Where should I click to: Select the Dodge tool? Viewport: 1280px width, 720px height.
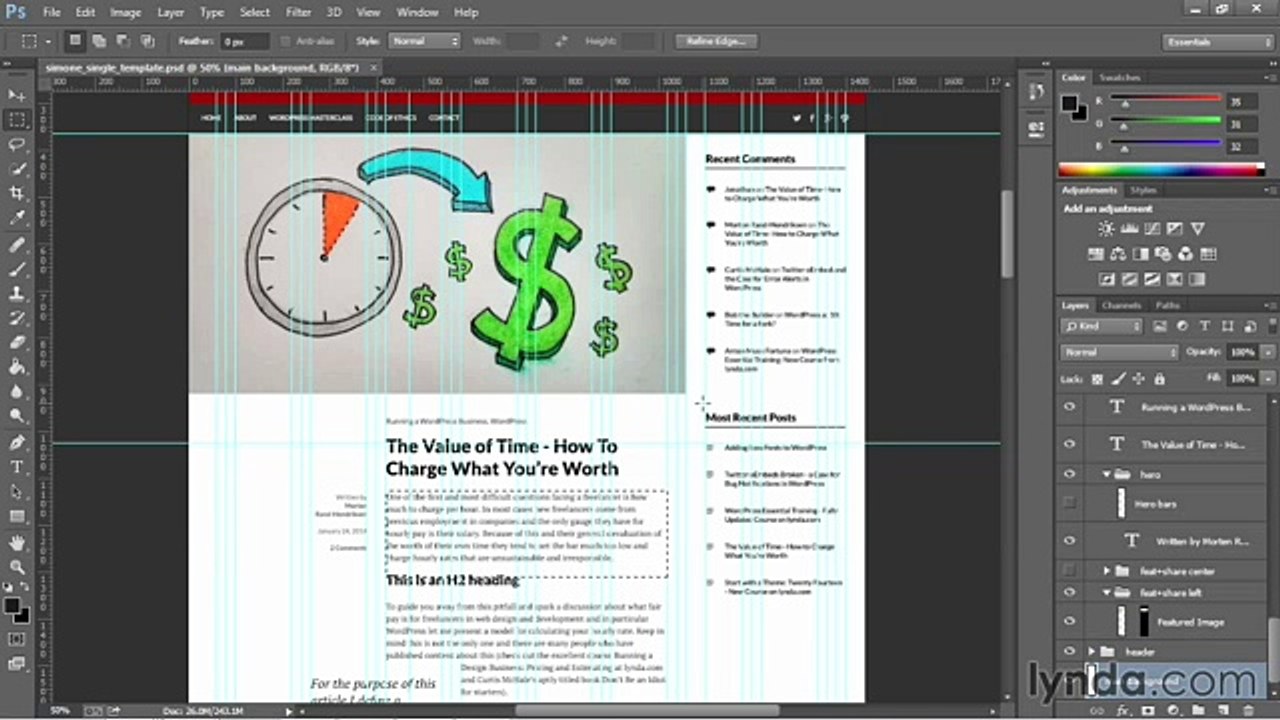pyautogui.click(x=17, y=416)
